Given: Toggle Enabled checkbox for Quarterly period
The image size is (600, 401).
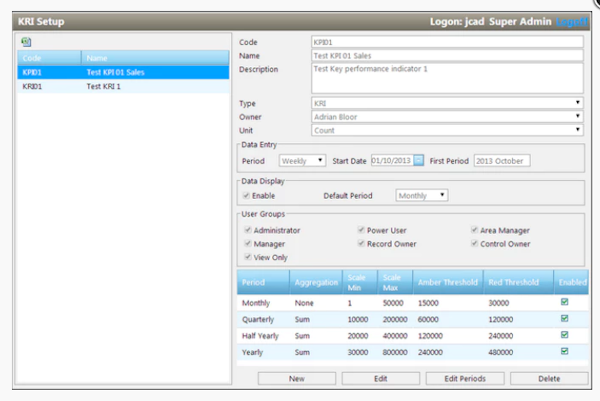Looking at the screenshot, I should [564, 318].
